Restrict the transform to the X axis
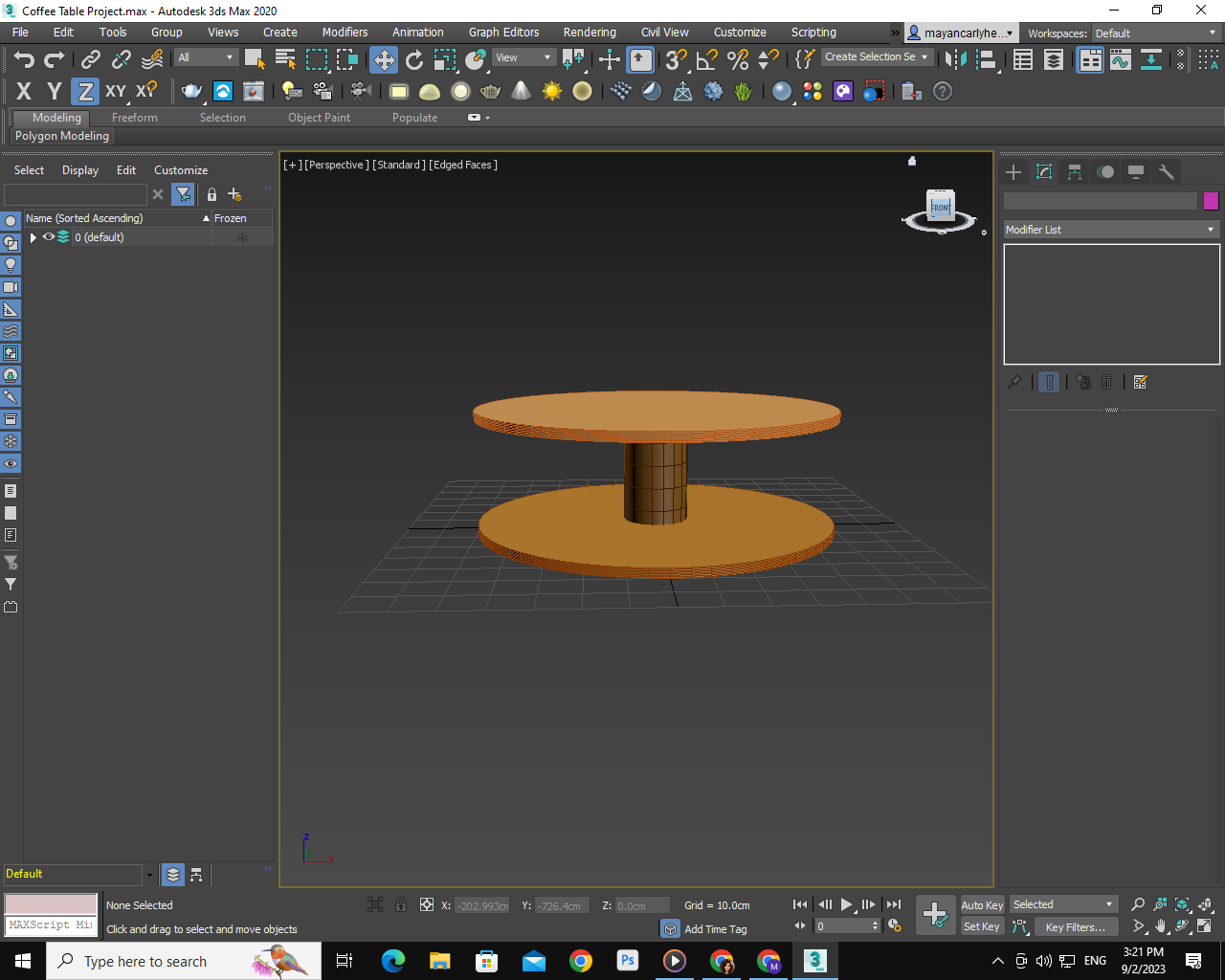 (x=24, y=91)
